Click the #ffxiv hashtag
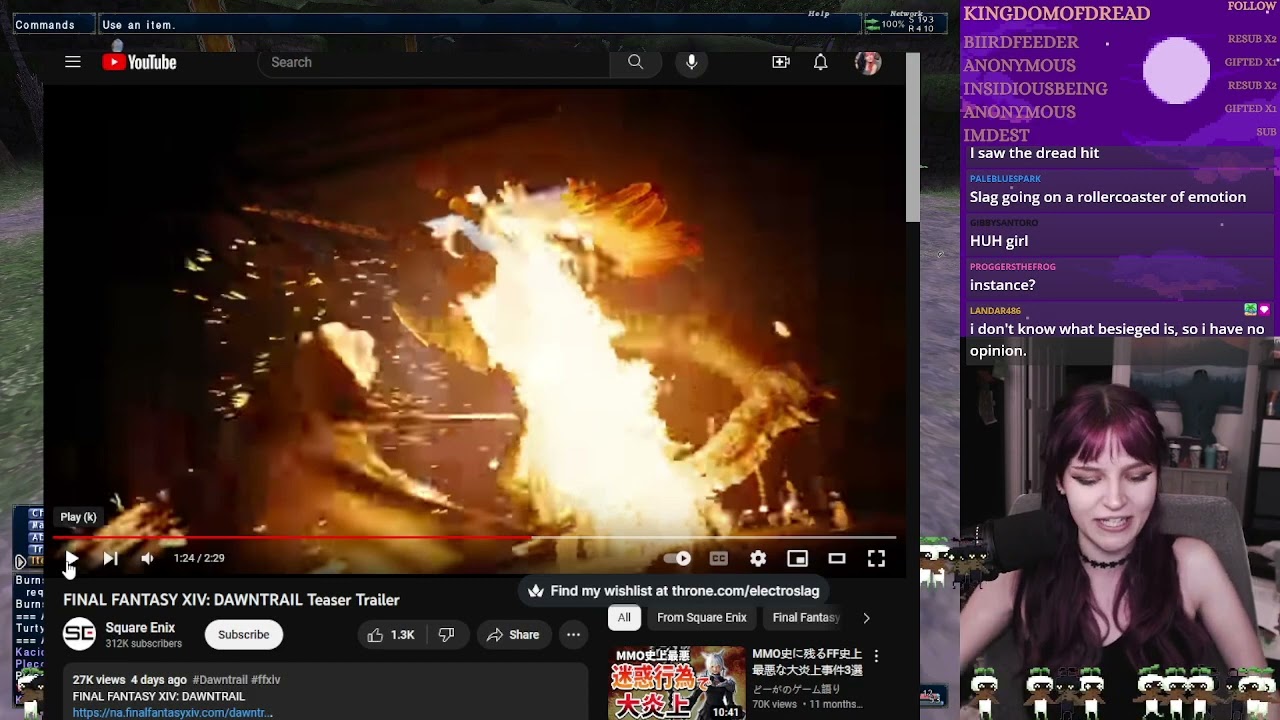 tap(266, 679)
